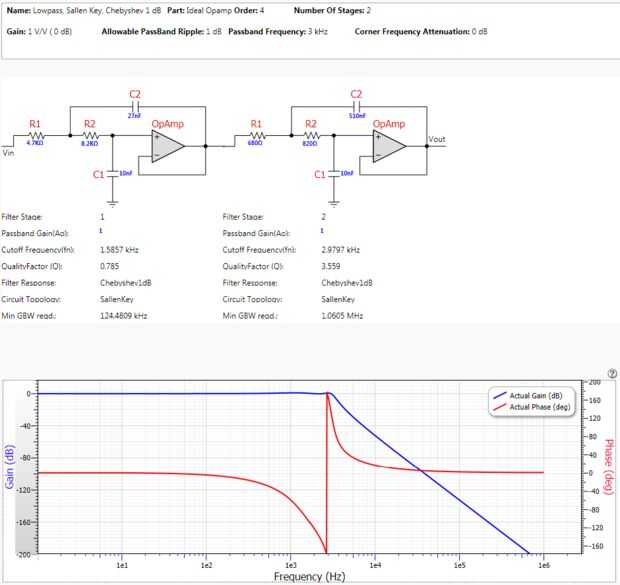Click the 27nF C2 capacitor symbol

(x=135, y=106)
